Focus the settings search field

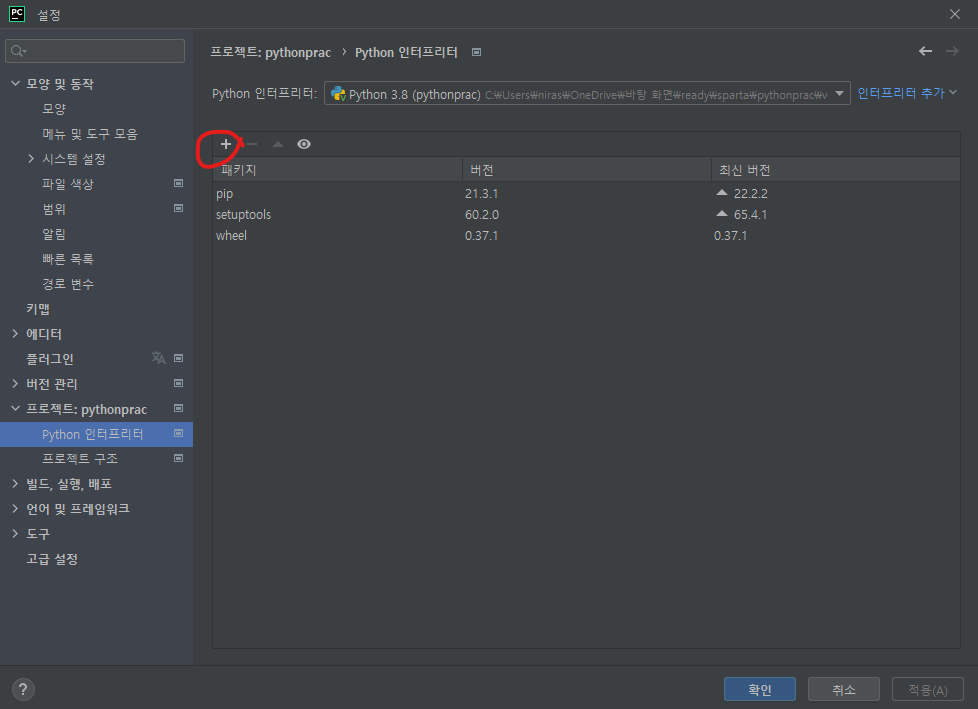[95, 51]
